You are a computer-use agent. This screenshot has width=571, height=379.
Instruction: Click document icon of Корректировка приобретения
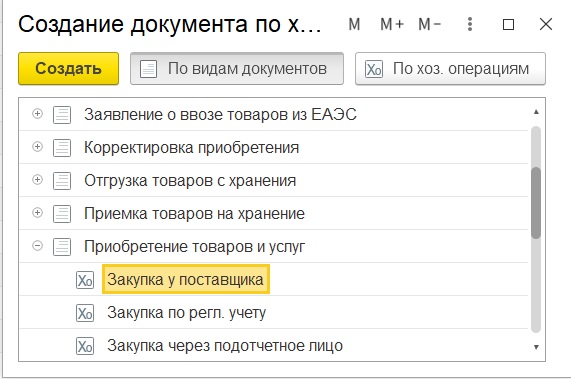tap(62, 148)
